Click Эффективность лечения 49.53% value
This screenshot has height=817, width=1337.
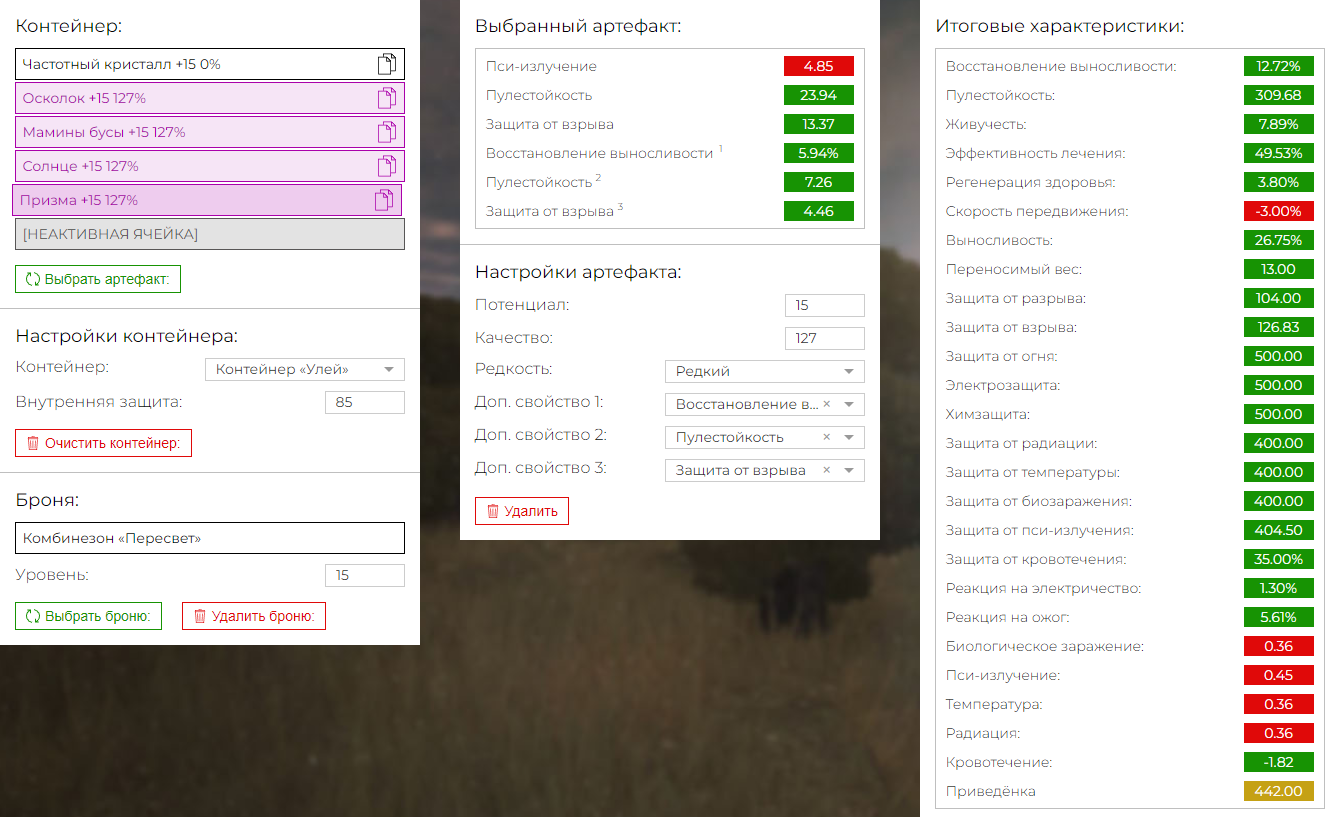1279,154
